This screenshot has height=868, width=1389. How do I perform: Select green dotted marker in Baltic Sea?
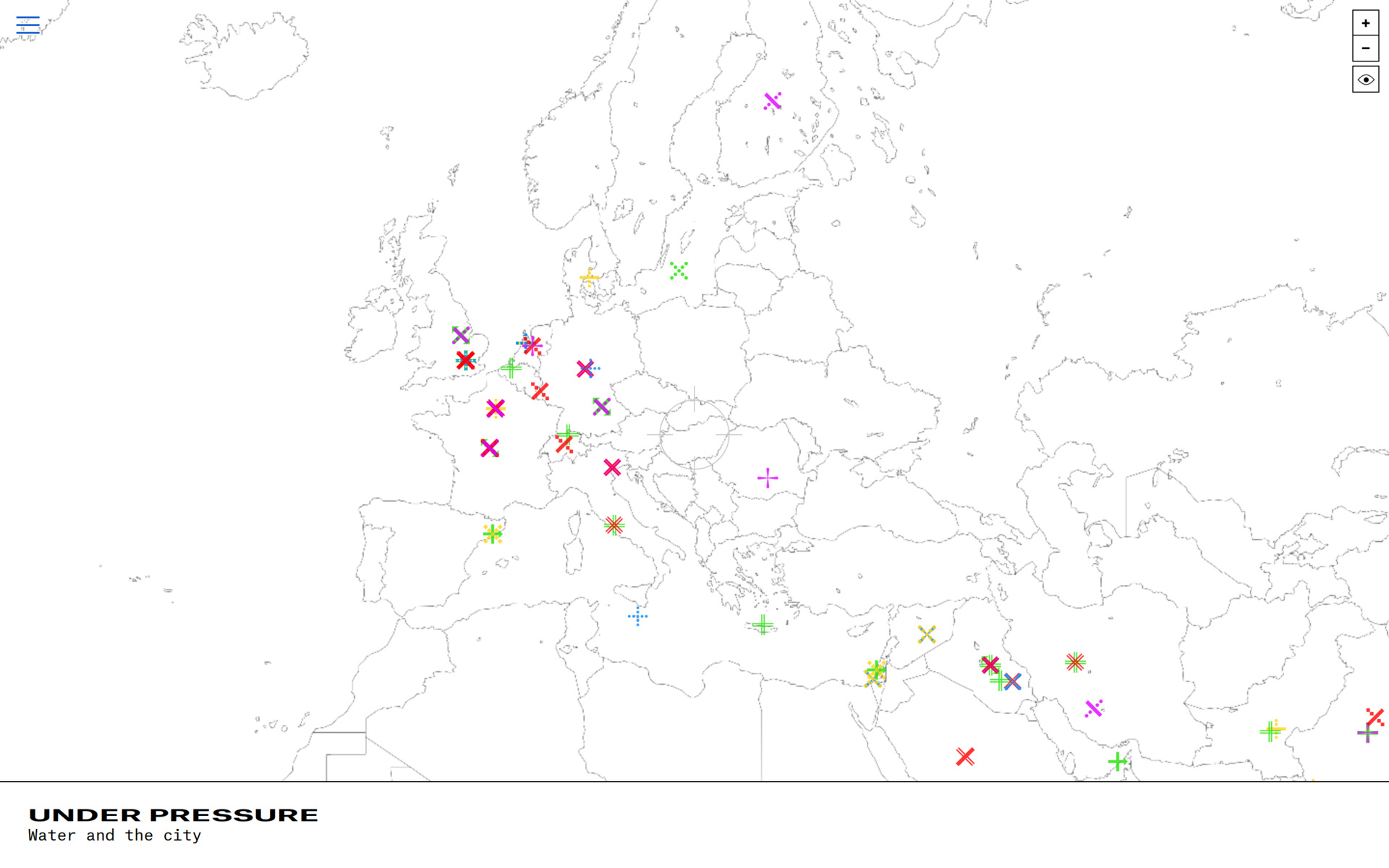coord(679,271)
